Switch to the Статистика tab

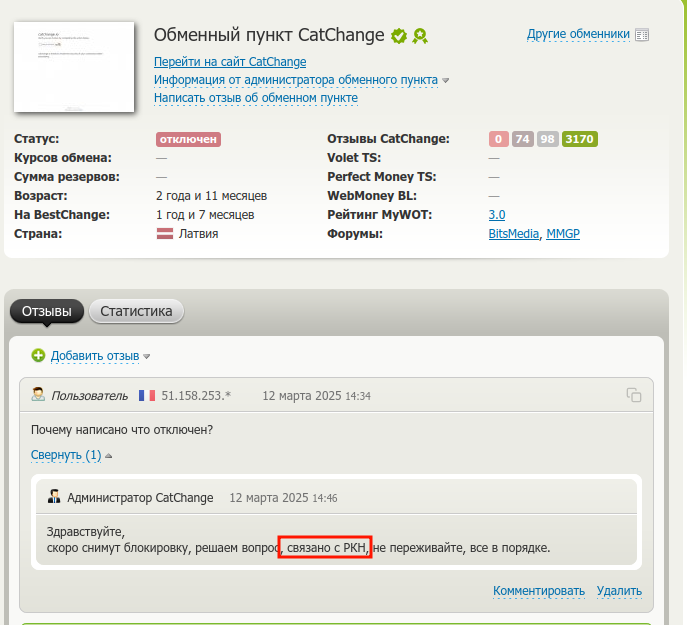136,311
